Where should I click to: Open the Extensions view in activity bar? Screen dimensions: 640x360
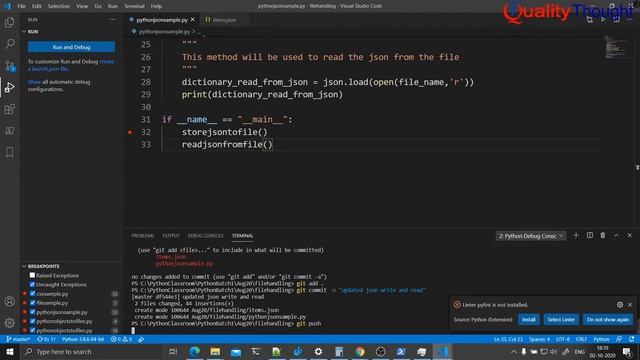pos(9,109)
